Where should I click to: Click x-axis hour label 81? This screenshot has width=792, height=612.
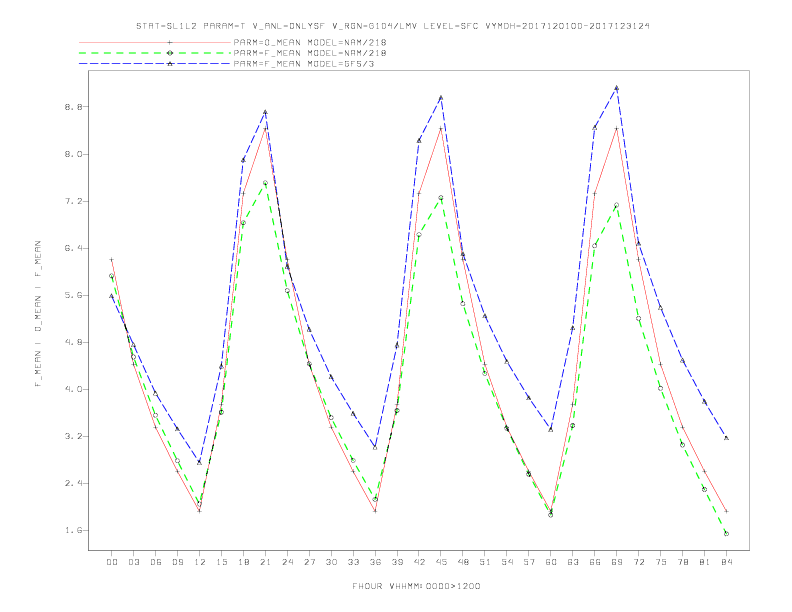click(x=705, y=562)
